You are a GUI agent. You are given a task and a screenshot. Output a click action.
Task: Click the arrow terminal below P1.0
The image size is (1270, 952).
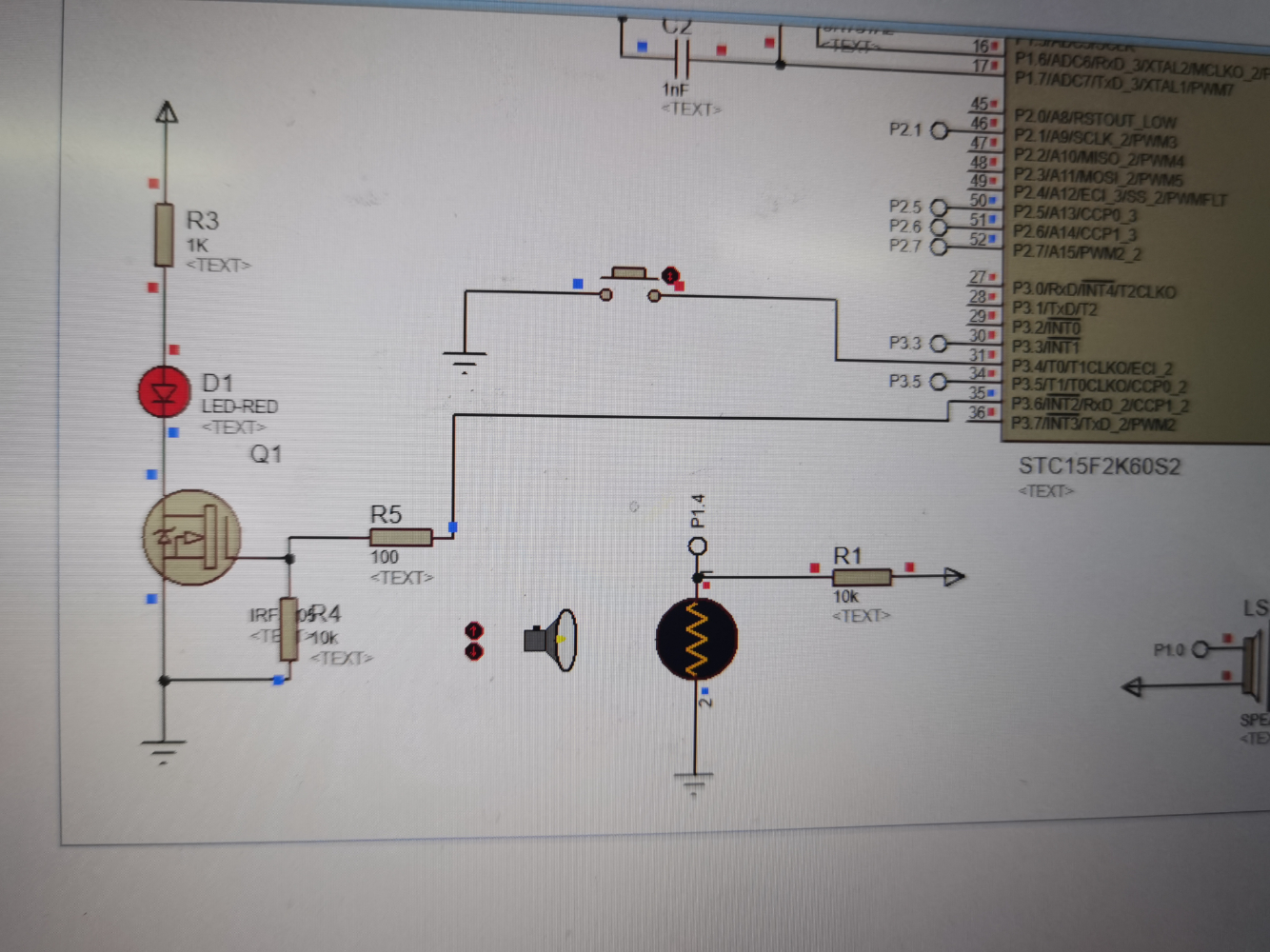click(1132, 686)
